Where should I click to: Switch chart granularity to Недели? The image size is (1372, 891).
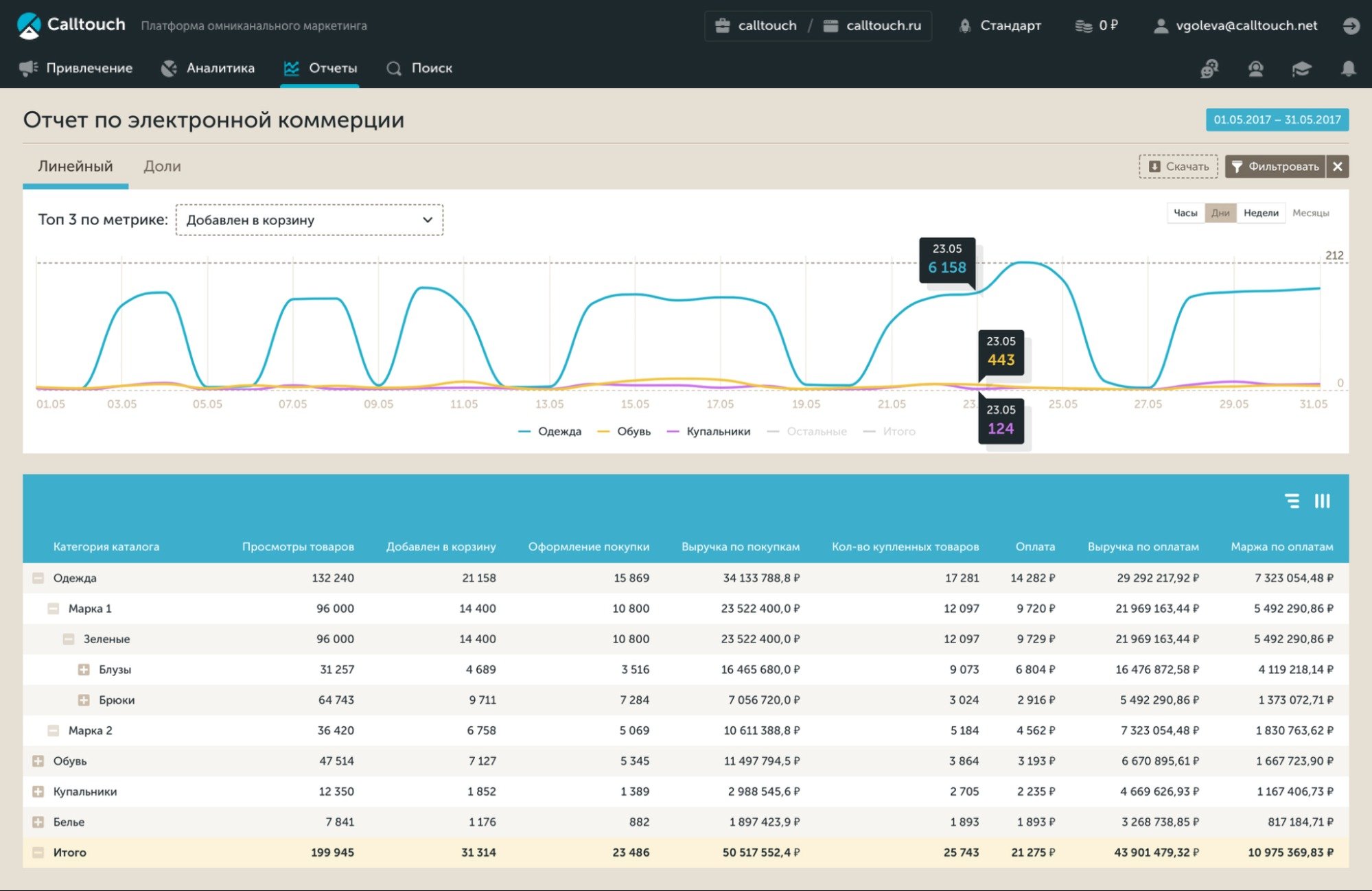tap(1261, 213)
